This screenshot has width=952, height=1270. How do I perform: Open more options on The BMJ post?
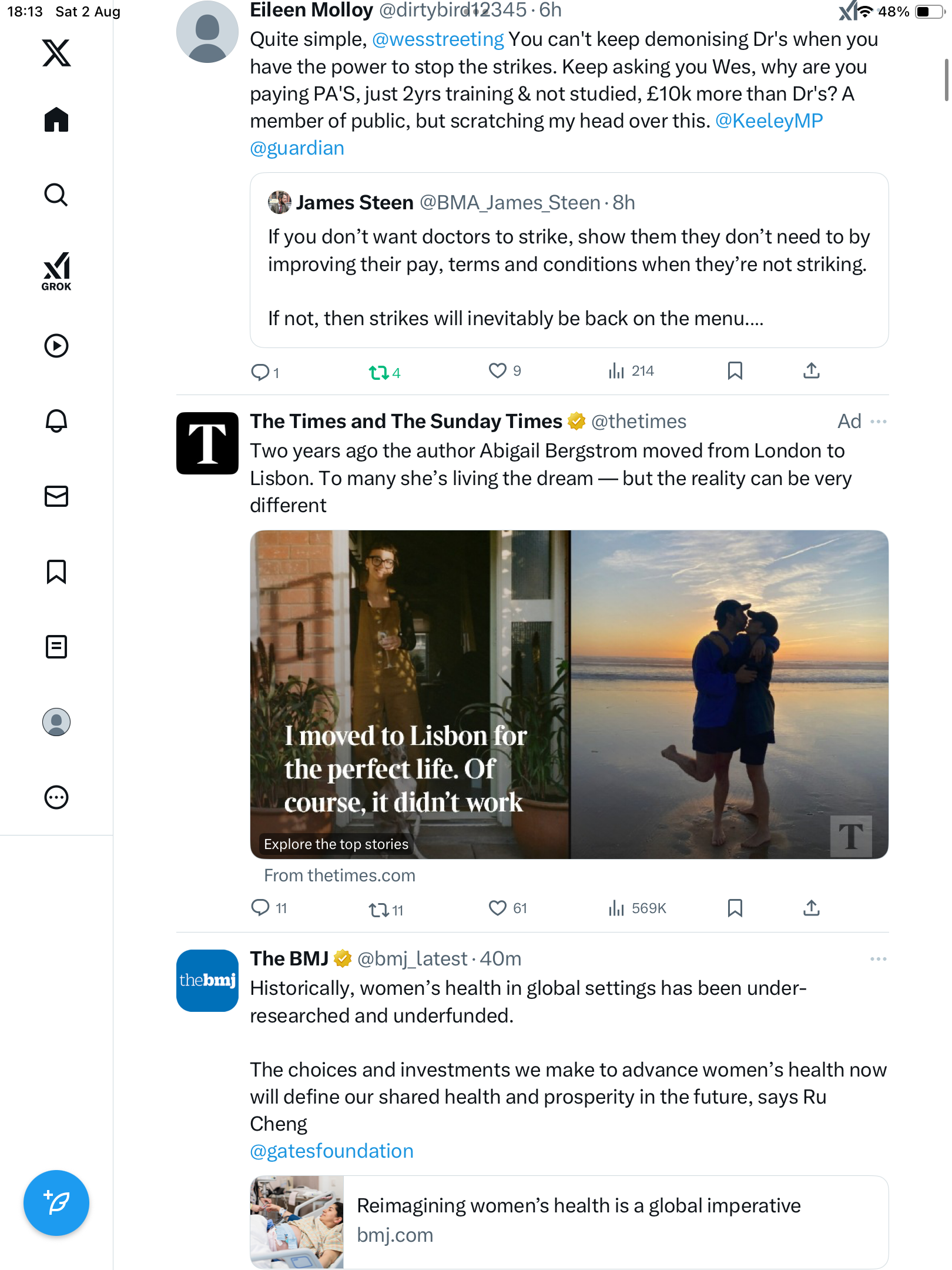(x=878, y=959)
